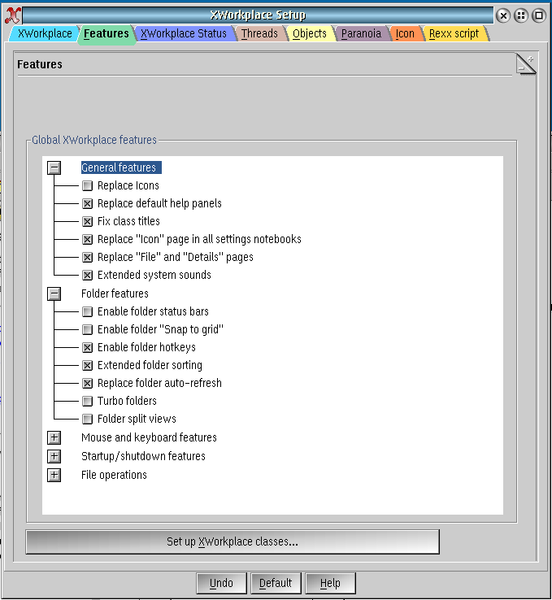Enable the Replace Icons checkbox
The image size is (552, 600).
pyautogui.click(x=87, y=186)
